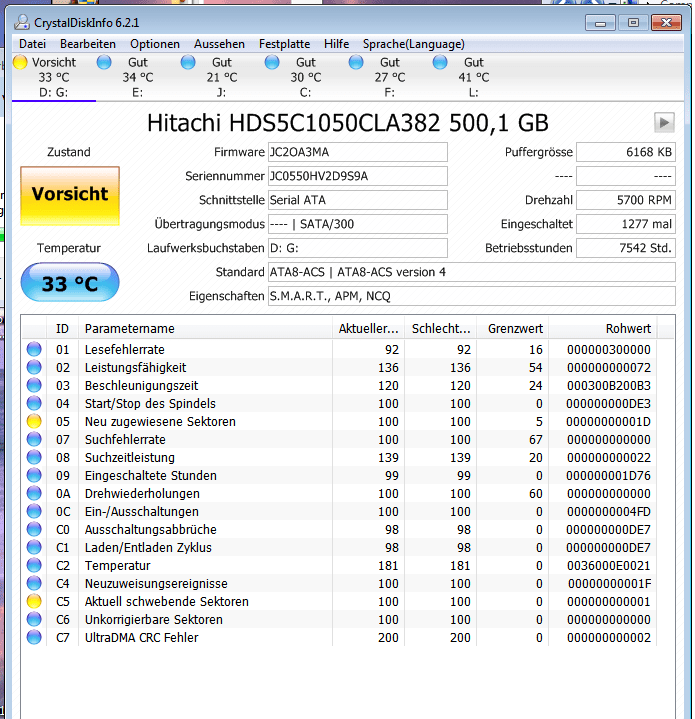Click the blue status orb for disk E:
Viewport: 695px width, 719px height.
pos(104,62)
